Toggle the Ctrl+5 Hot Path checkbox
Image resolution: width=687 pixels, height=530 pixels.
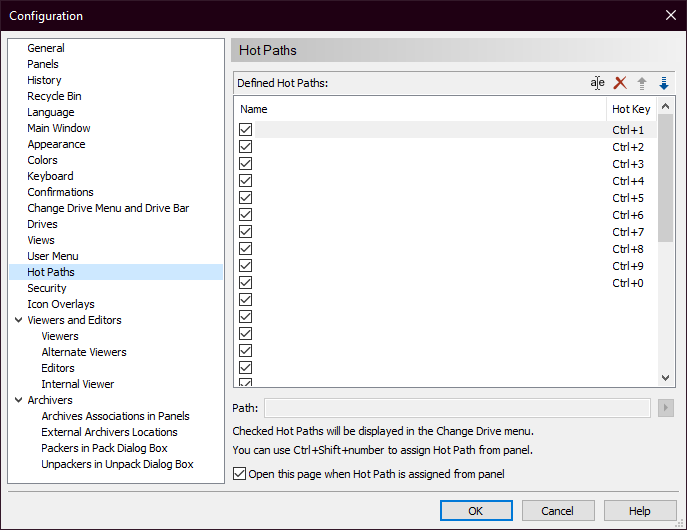(x=246, y=198)
